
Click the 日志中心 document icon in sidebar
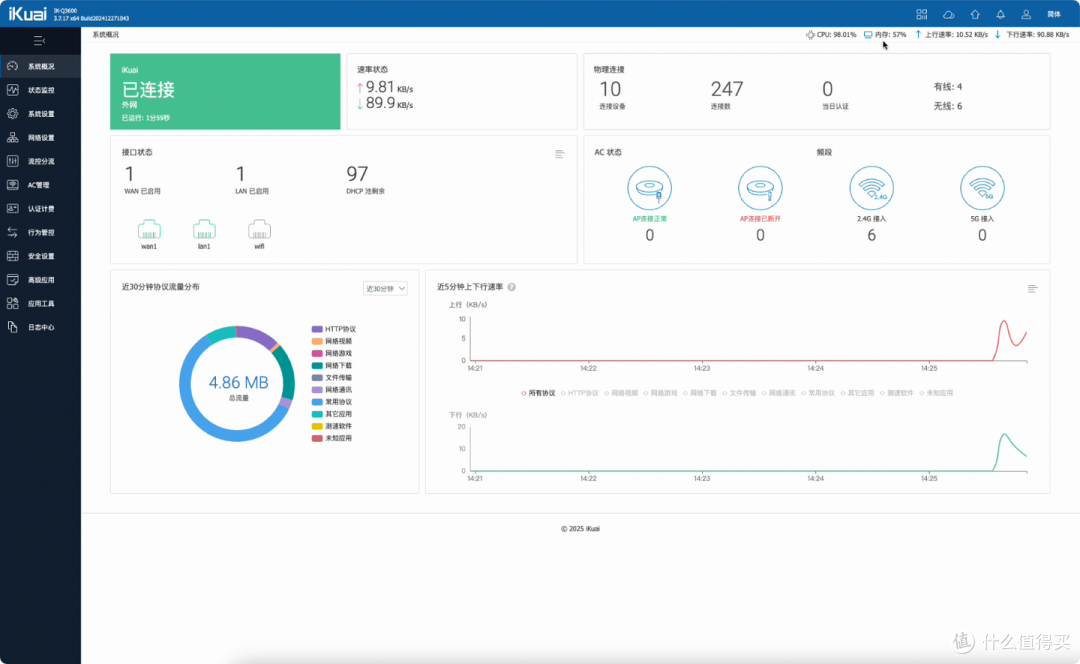coord(12,327)
